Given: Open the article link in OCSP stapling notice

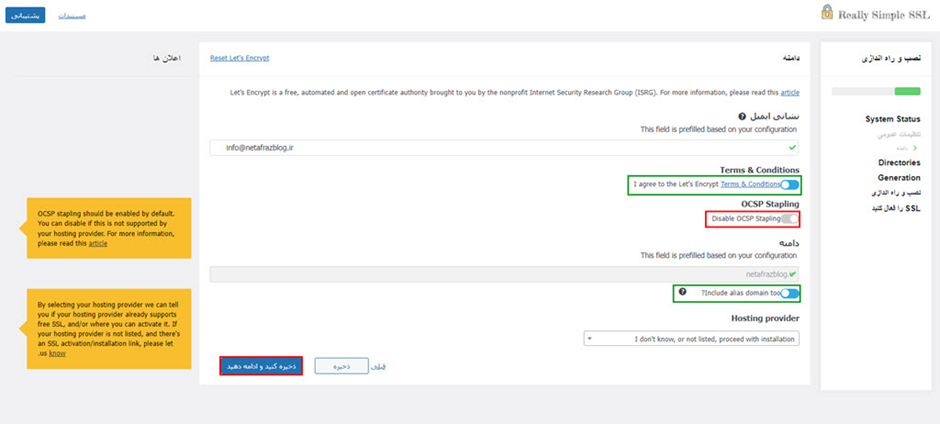Looking at the screenshot, I should (98, 243).
